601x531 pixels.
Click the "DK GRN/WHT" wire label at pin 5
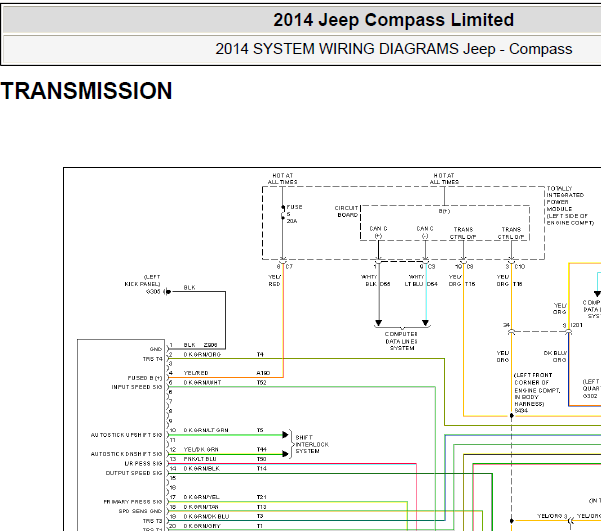click(x=202, y=383)
